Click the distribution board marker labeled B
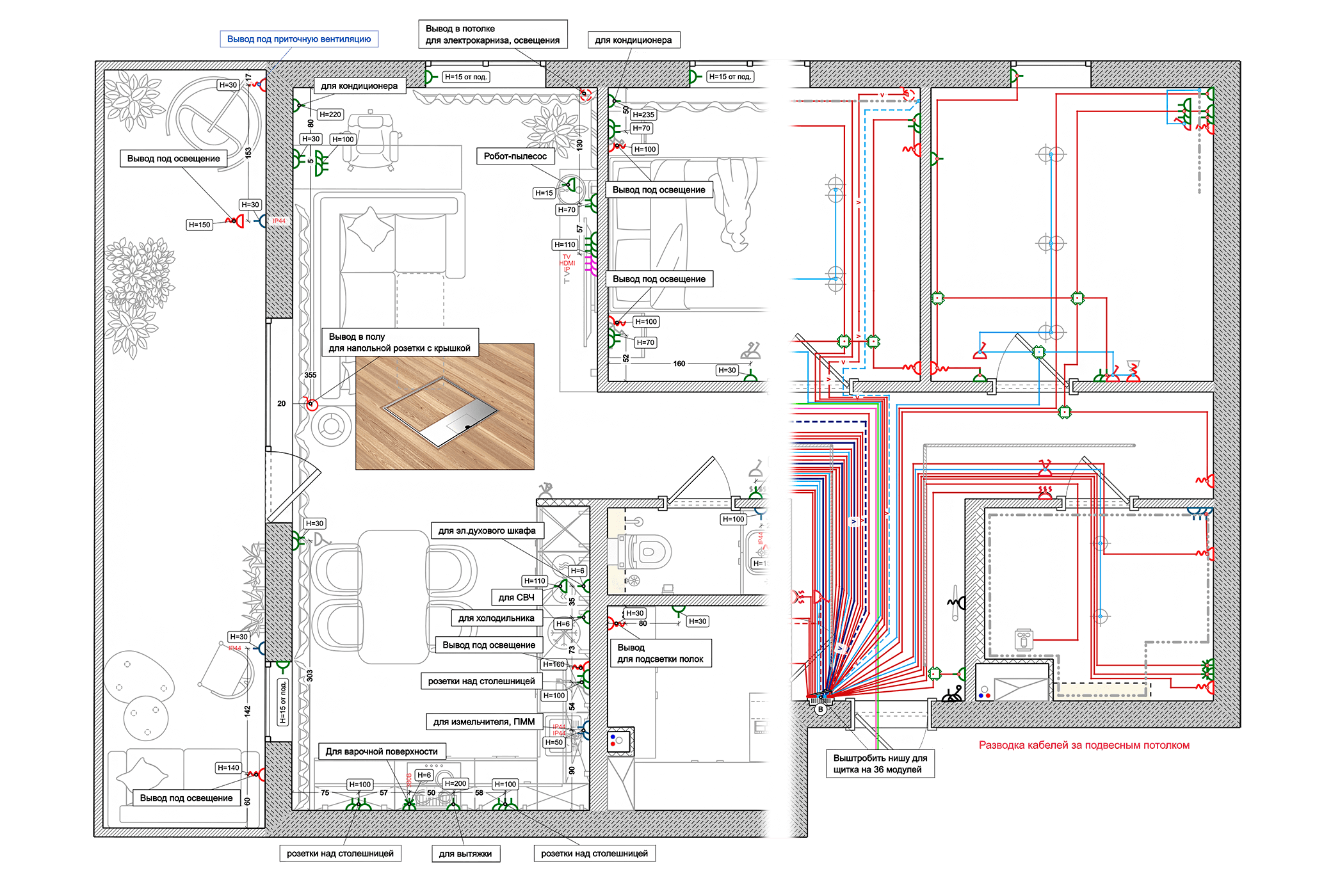The width and height of the screenshot is (1324, 896). point(820,709)
